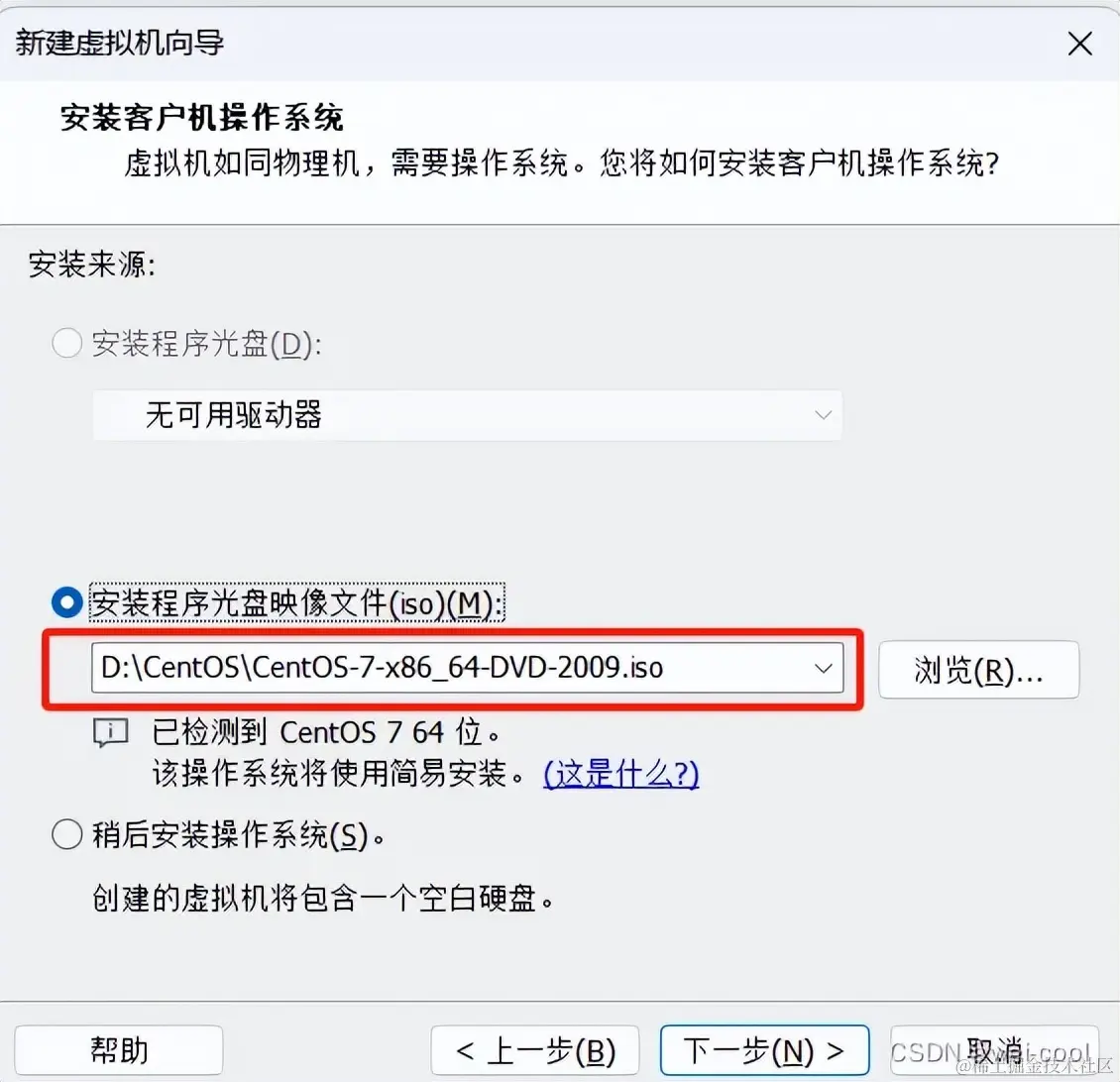Continue with 下一步(N)
This screenshot has width=1120, height=1082.
(x=764, y=1050)
